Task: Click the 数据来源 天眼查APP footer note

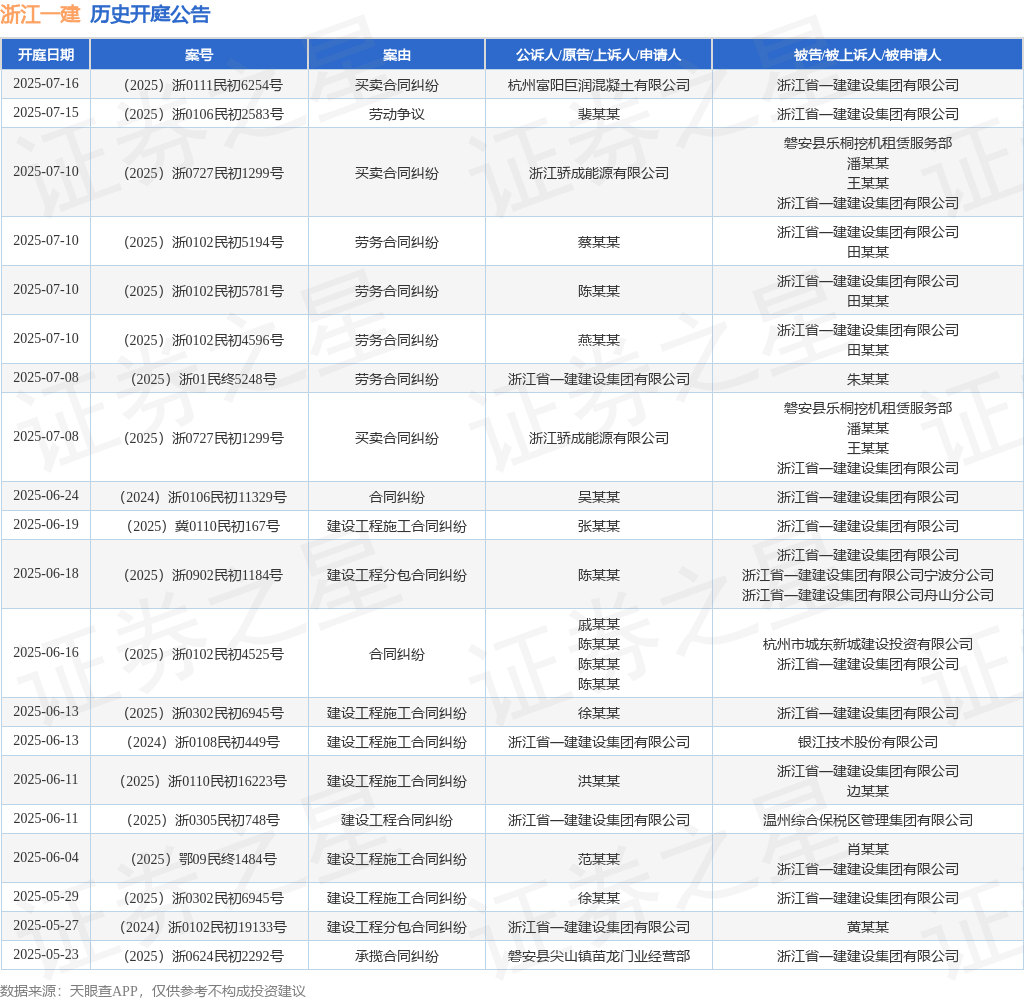Action: (153, 991)
